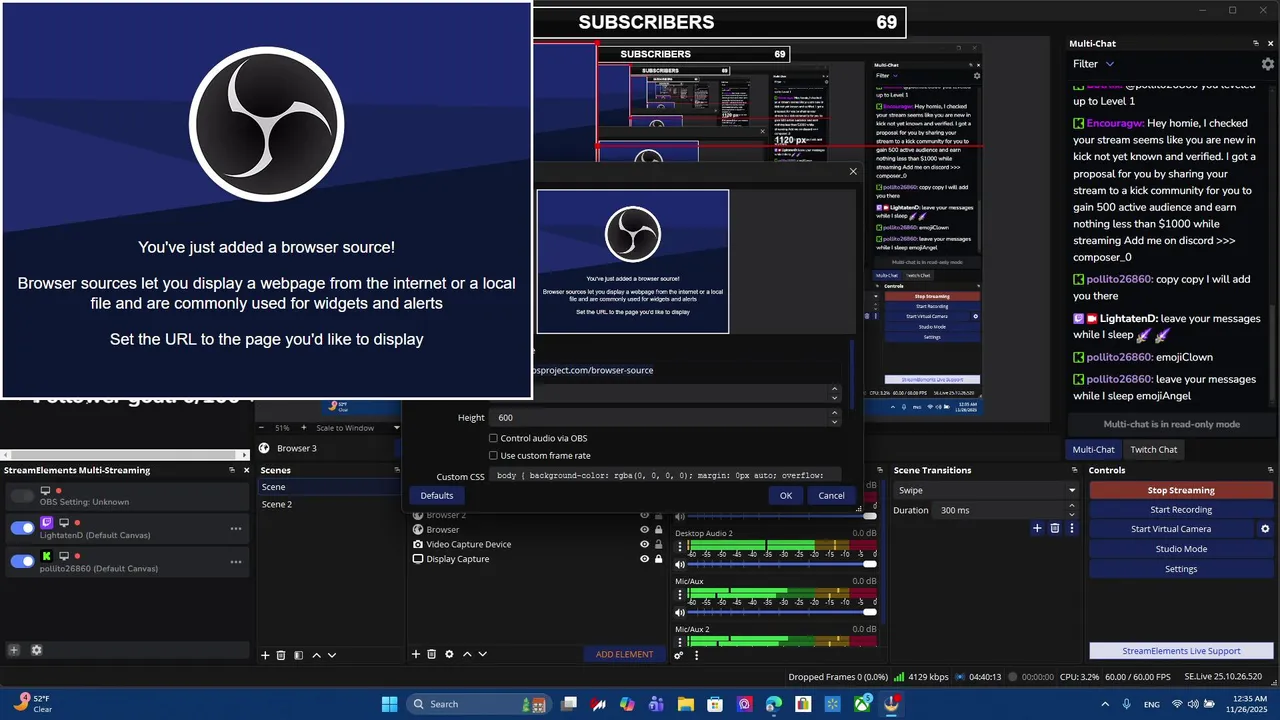Open the Swipe transition dropdown

click(986, 491)
